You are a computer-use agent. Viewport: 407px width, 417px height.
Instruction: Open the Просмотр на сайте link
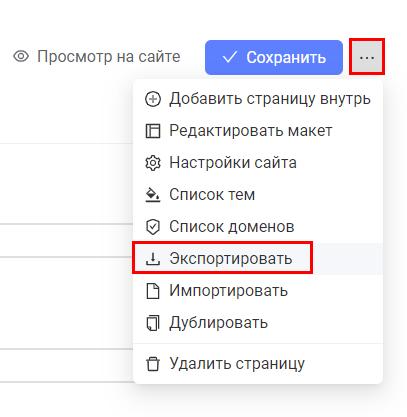click(97, 56)
